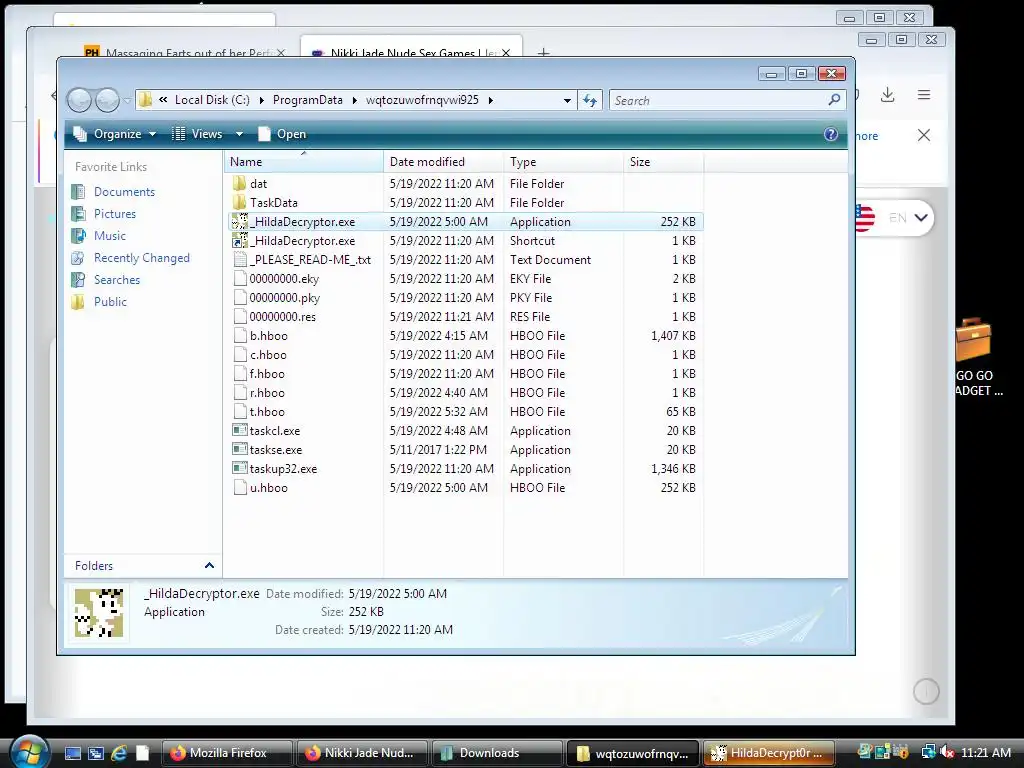Select the taskcl.exe application icon
This screenshot has height=768, width=1024.
pos(240,430)
